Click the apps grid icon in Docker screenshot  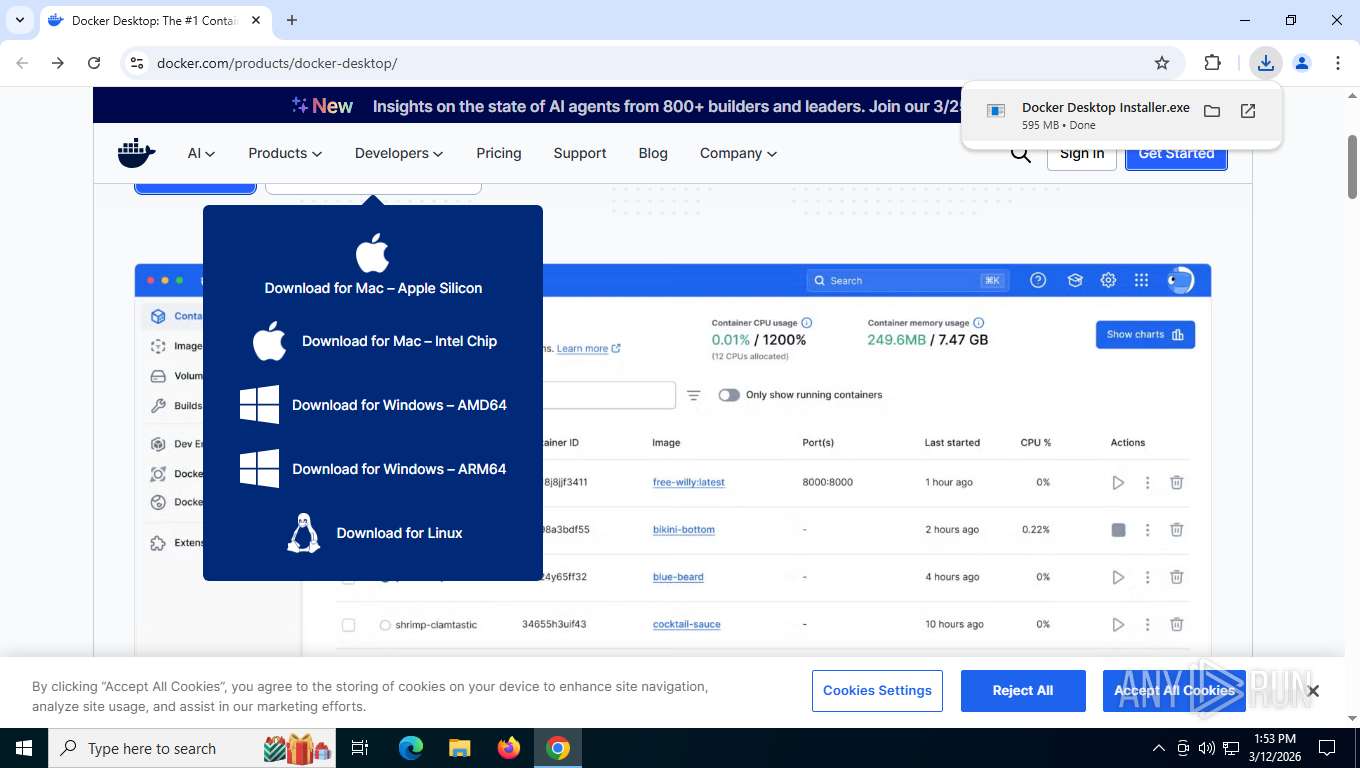(x=1141, y=281)
